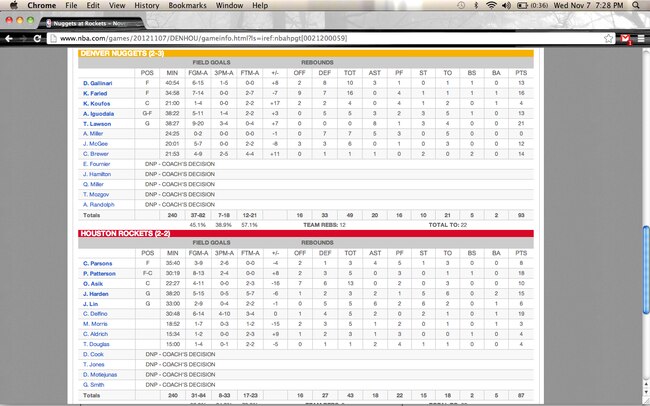This screenshot has height=406, width=650.
Task: Open D. Gallinari player link
Action: (x=97, y=83)
